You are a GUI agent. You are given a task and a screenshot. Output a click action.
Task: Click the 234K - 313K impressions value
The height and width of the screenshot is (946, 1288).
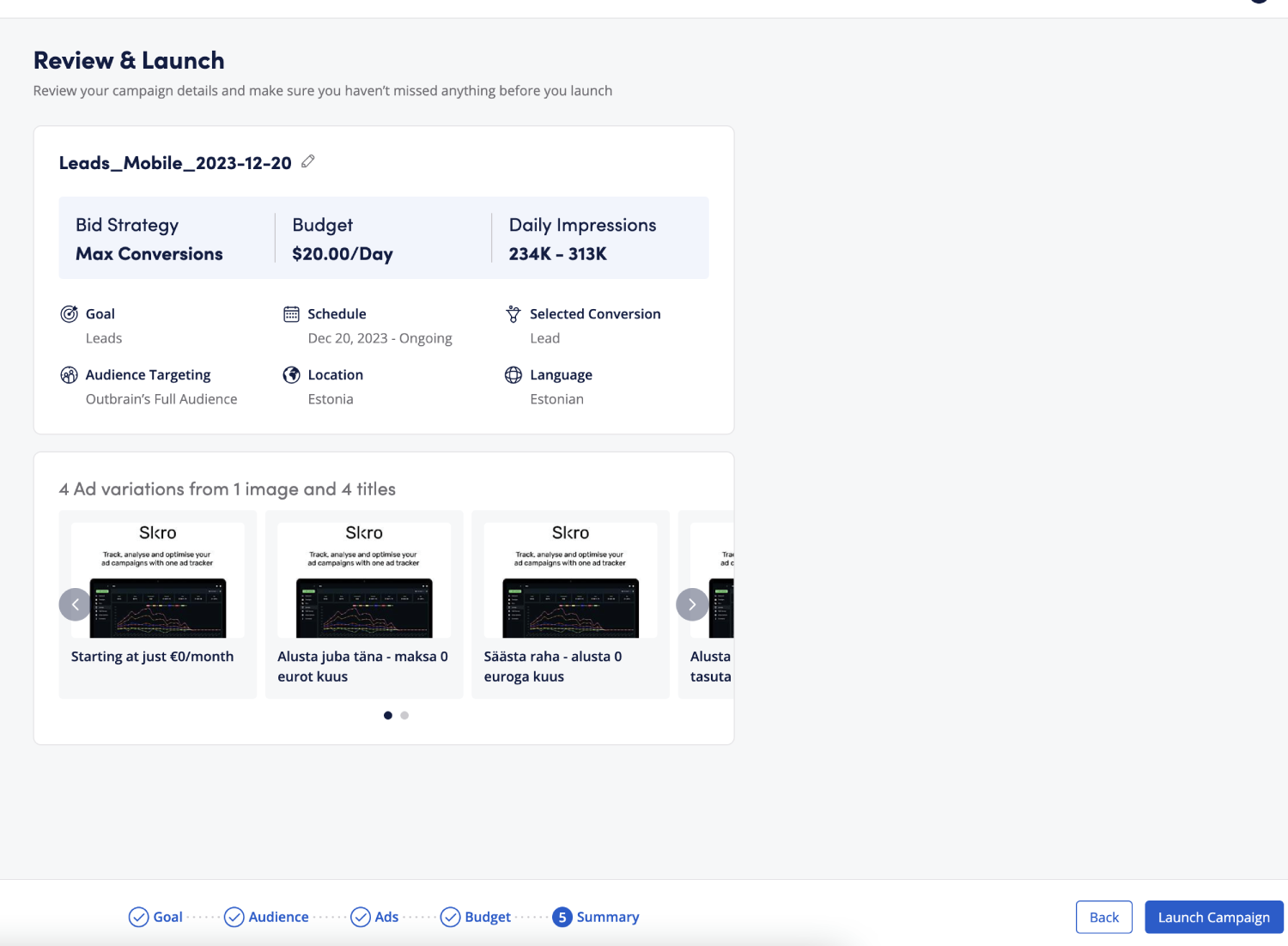(558, 254)
